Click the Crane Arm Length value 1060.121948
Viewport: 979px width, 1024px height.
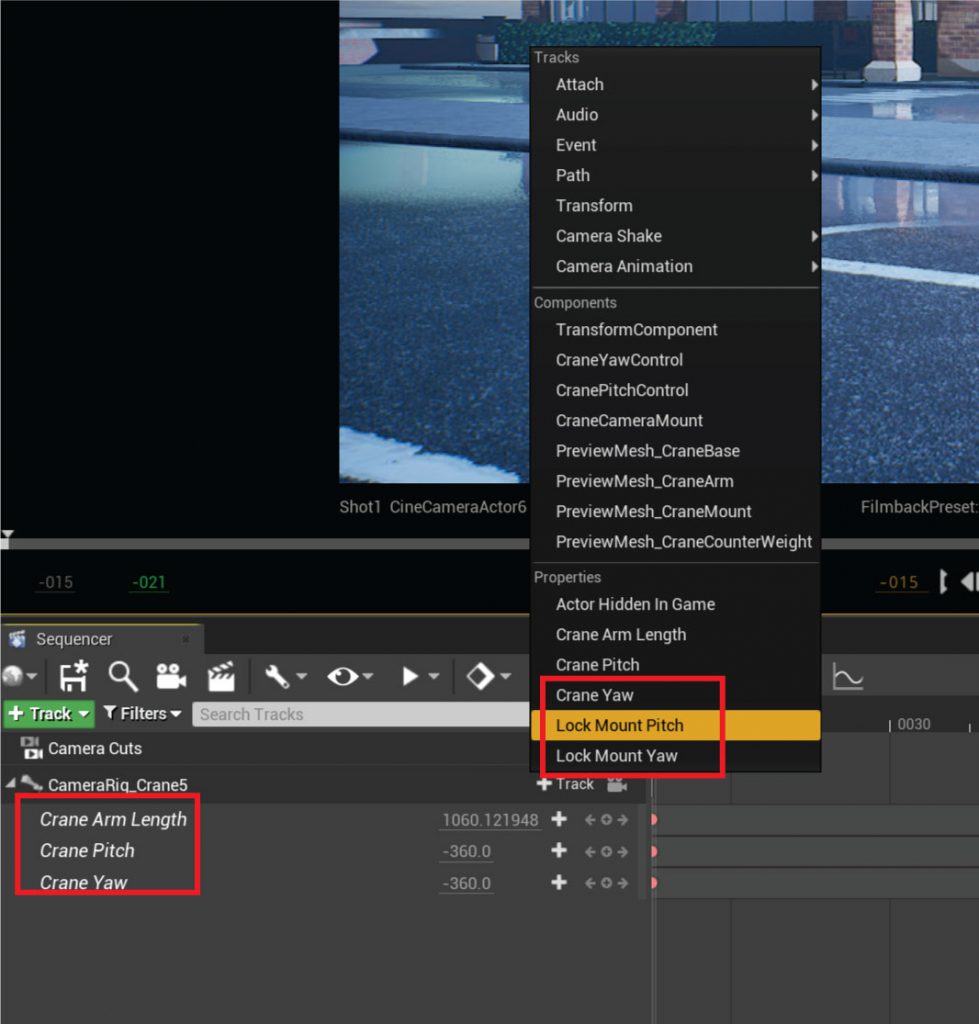coord(490,820)
